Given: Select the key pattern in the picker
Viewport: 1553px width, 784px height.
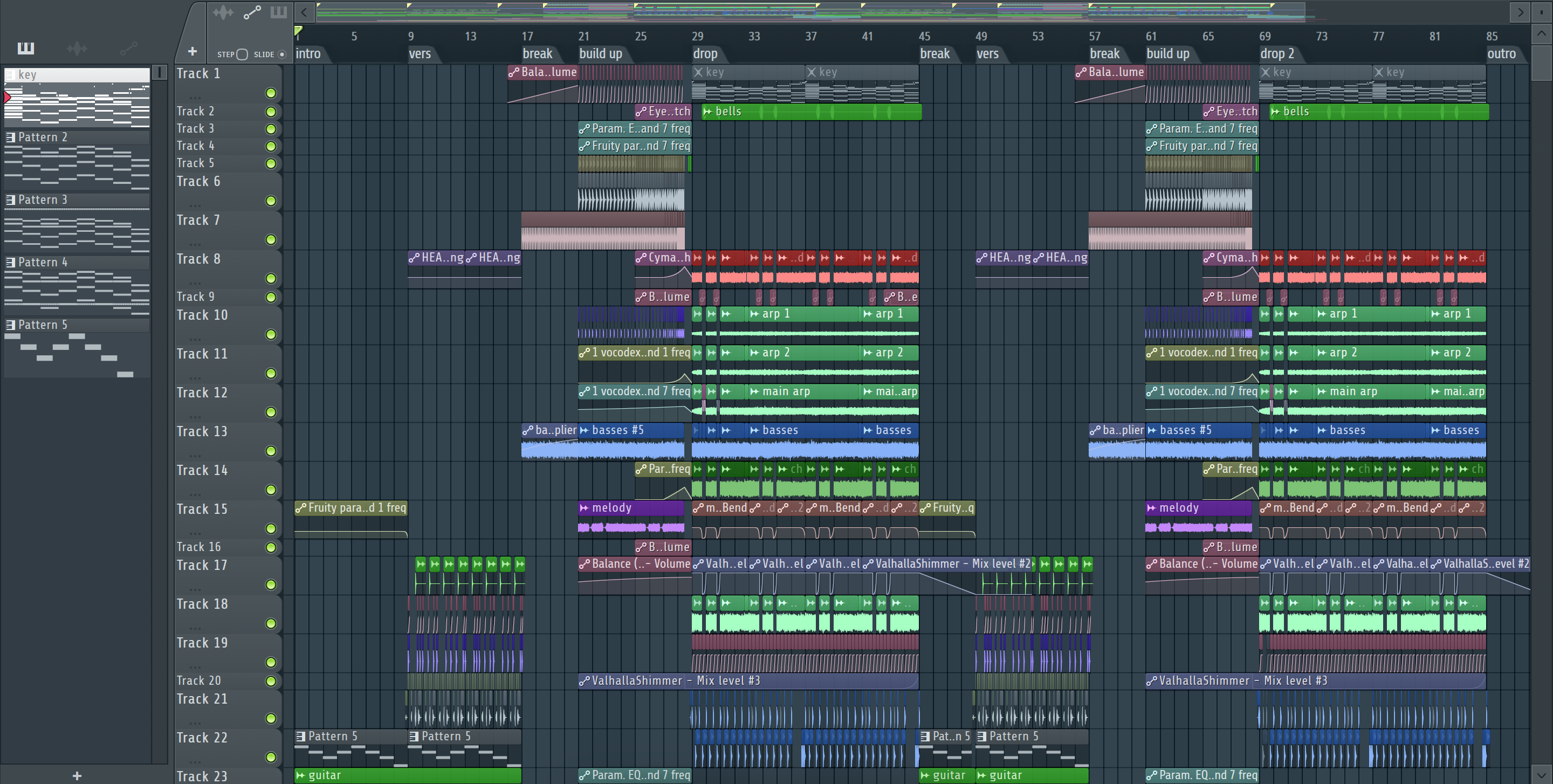Looking at the screenshot, I should 77,75.
